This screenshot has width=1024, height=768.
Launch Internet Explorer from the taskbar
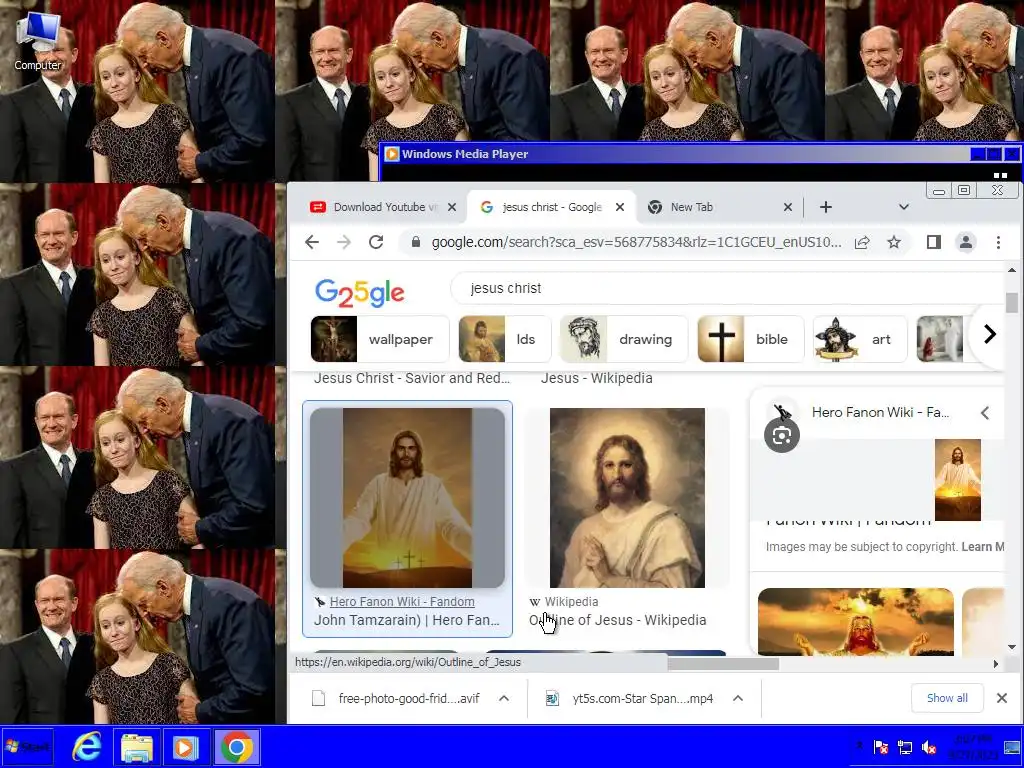point(87,746)
